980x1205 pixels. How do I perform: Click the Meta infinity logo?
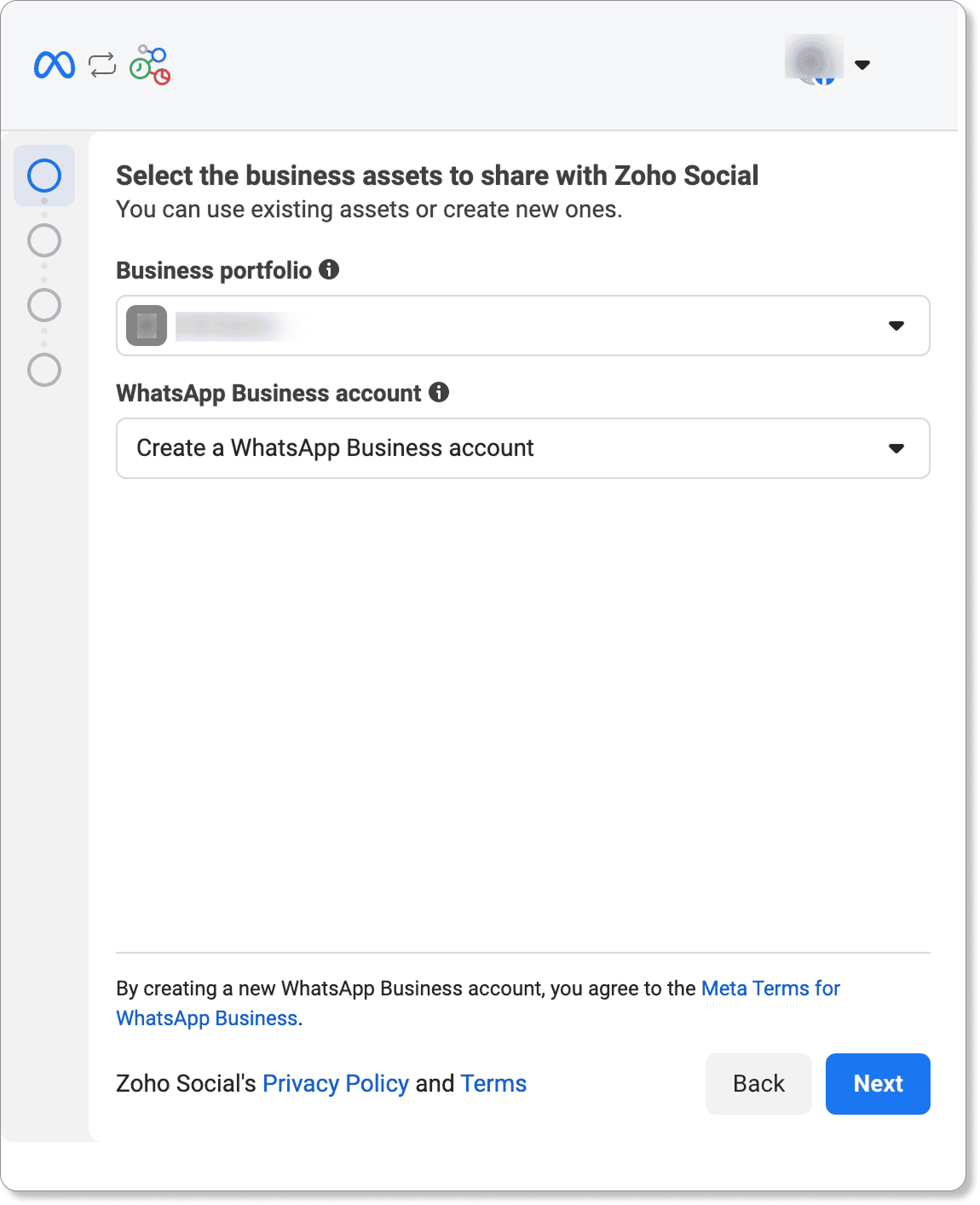(x=55, y=65)
